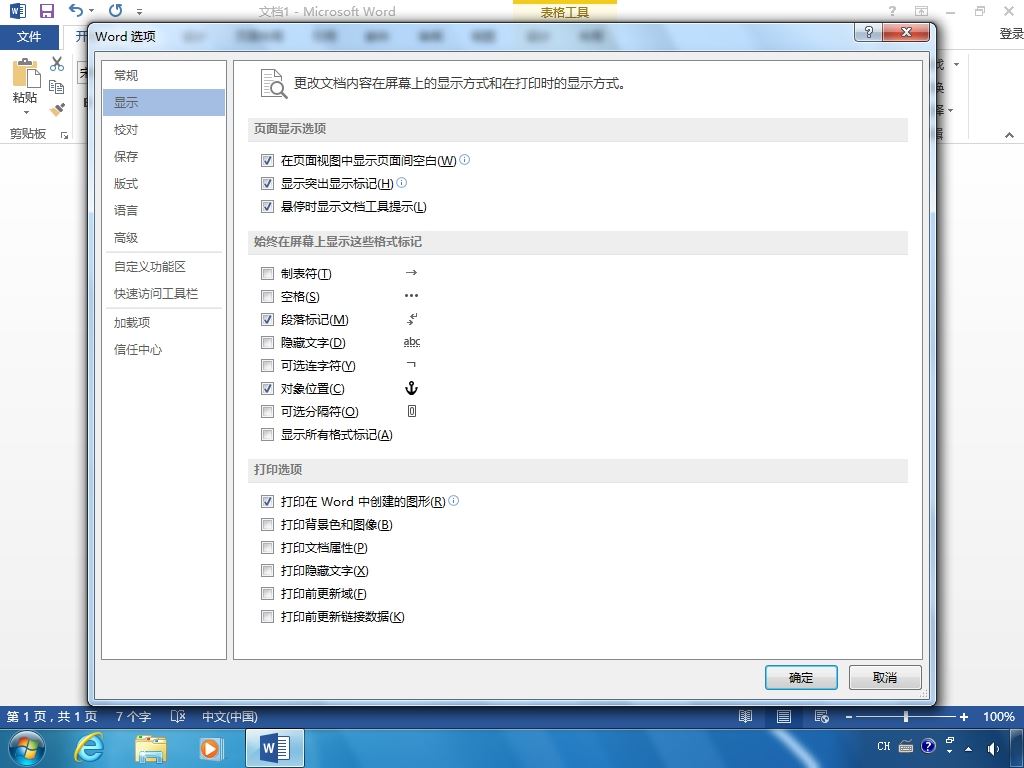1024x768 pixels.
Task: Enable the tab characters checkbox
Action: [x=267, y=273]
